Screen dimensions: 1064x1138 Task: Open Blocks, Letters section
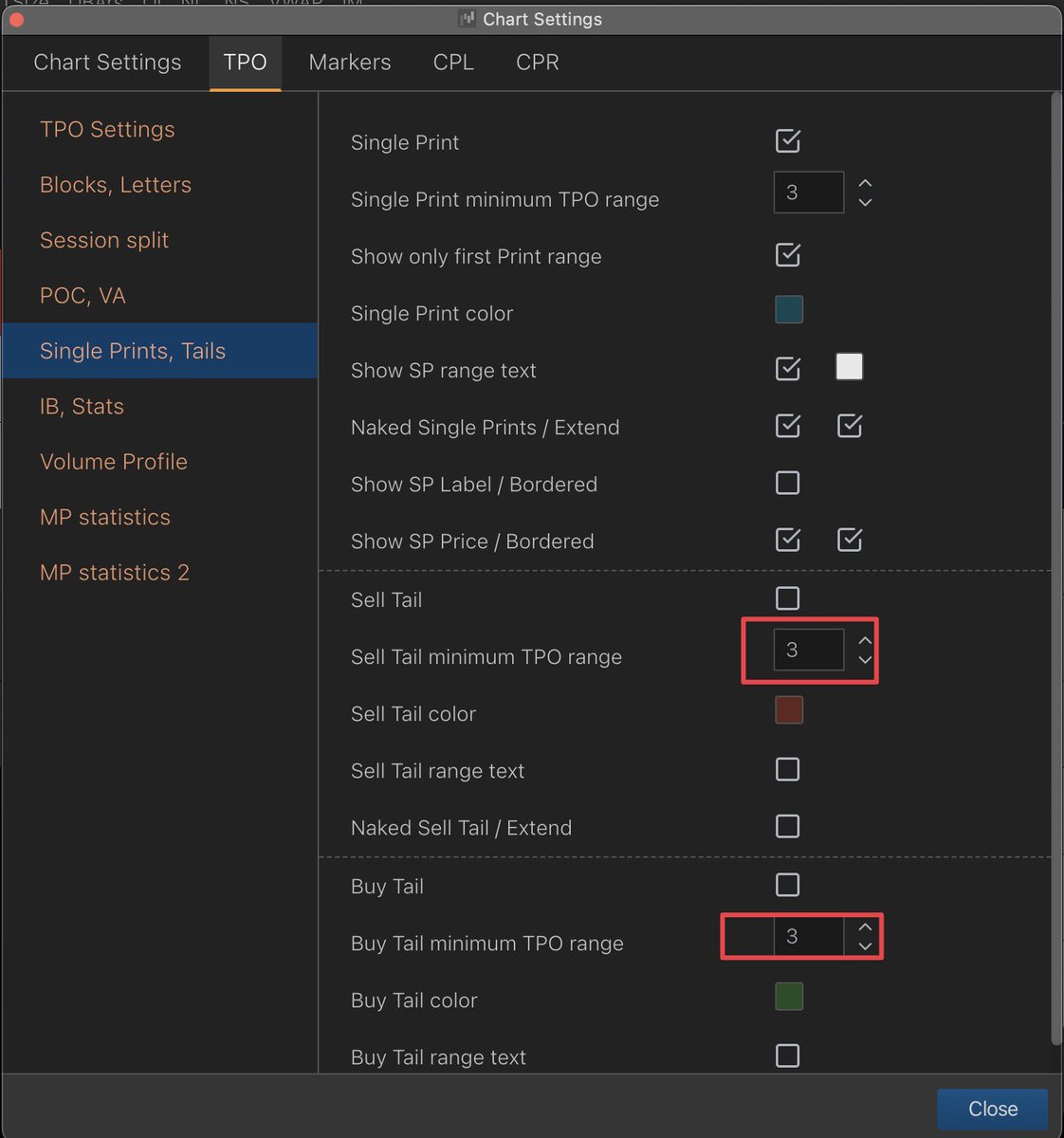pyautogui.click(x=159, y=185)
